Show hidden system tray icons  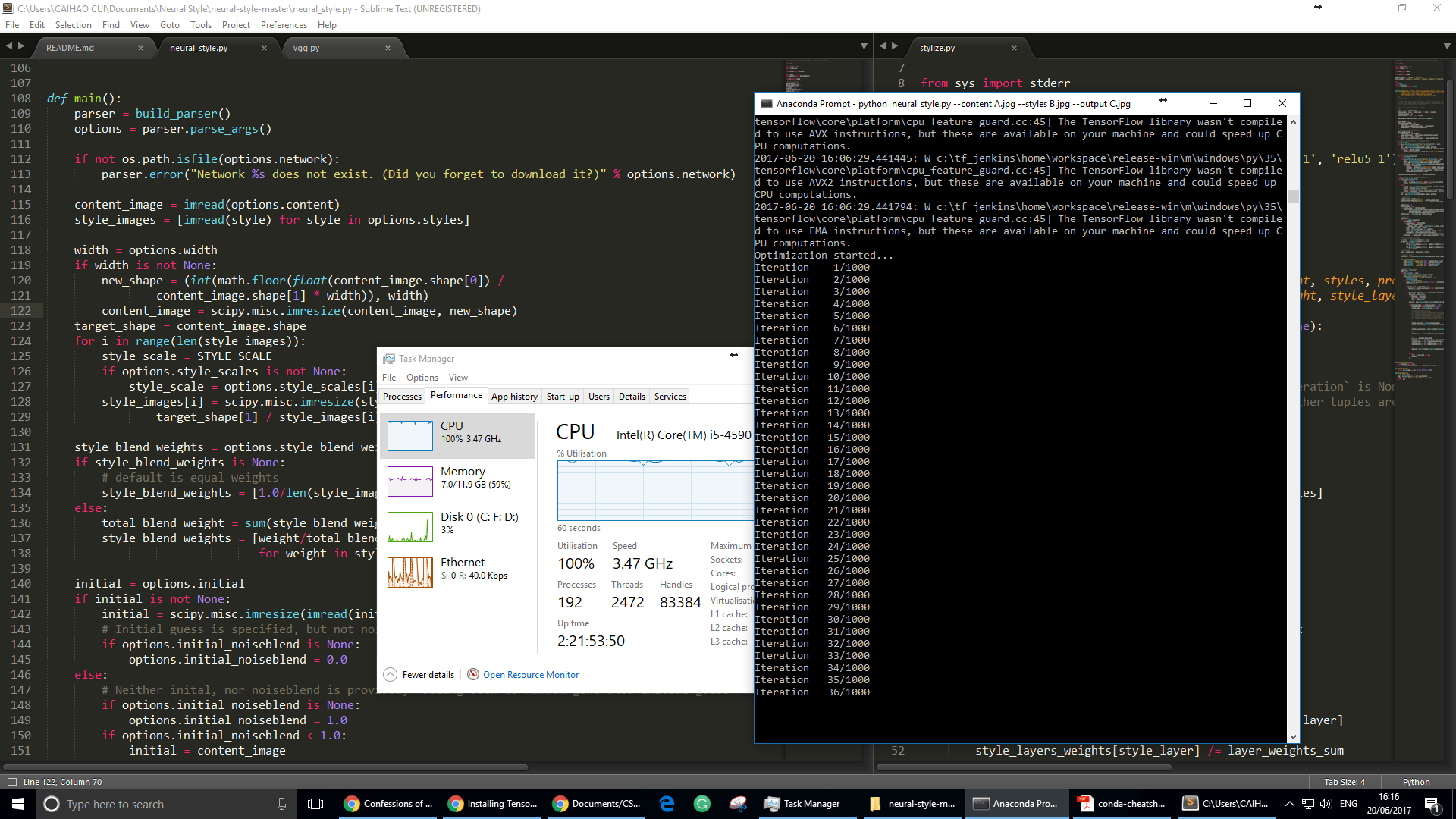[x=1289, y=804]
